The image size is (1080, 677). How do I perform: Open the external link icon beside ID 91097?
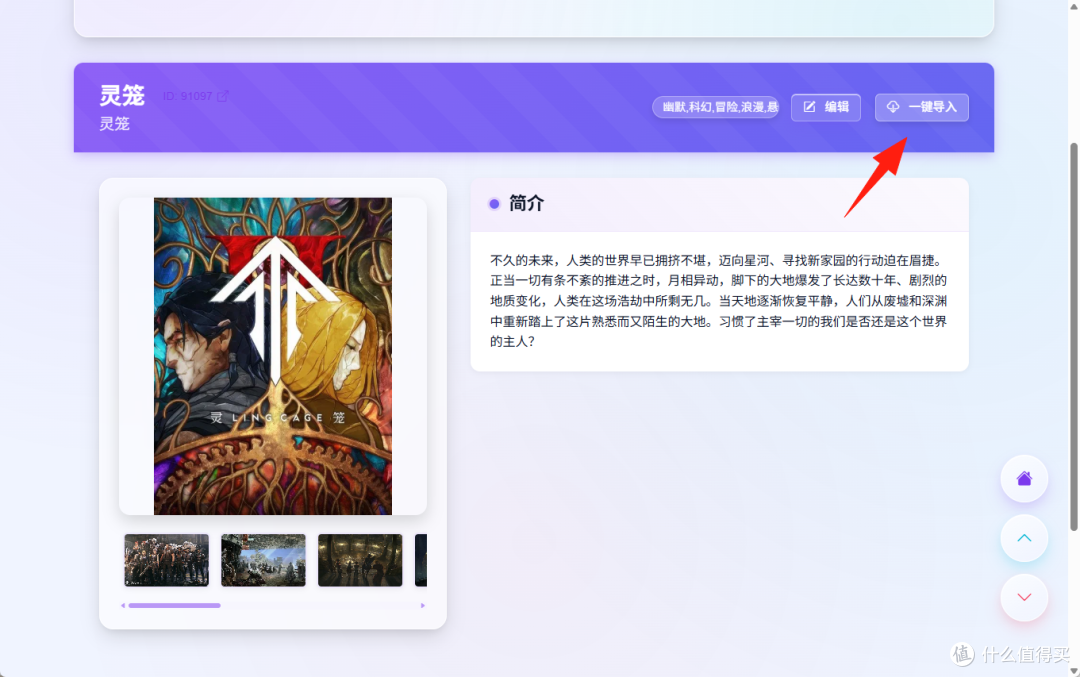point(222,96)
